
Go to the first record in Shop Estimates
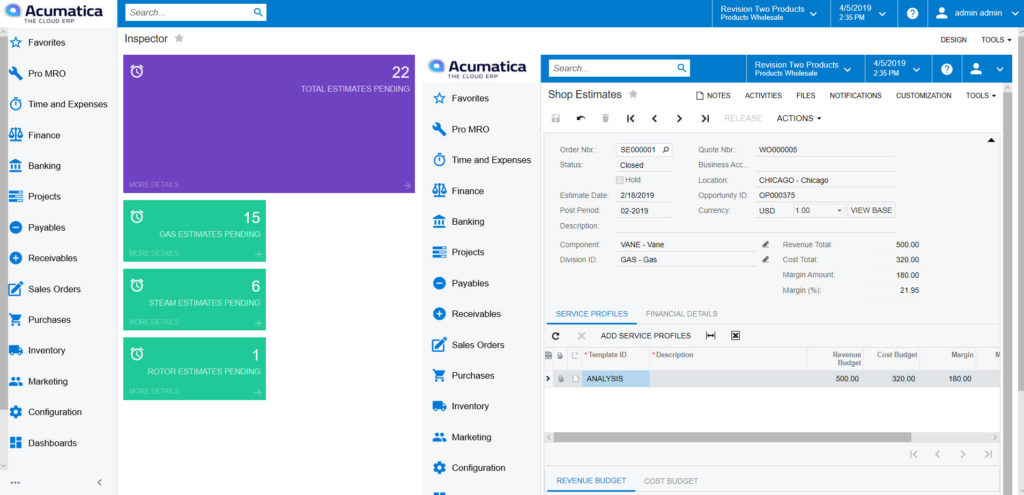630,118
